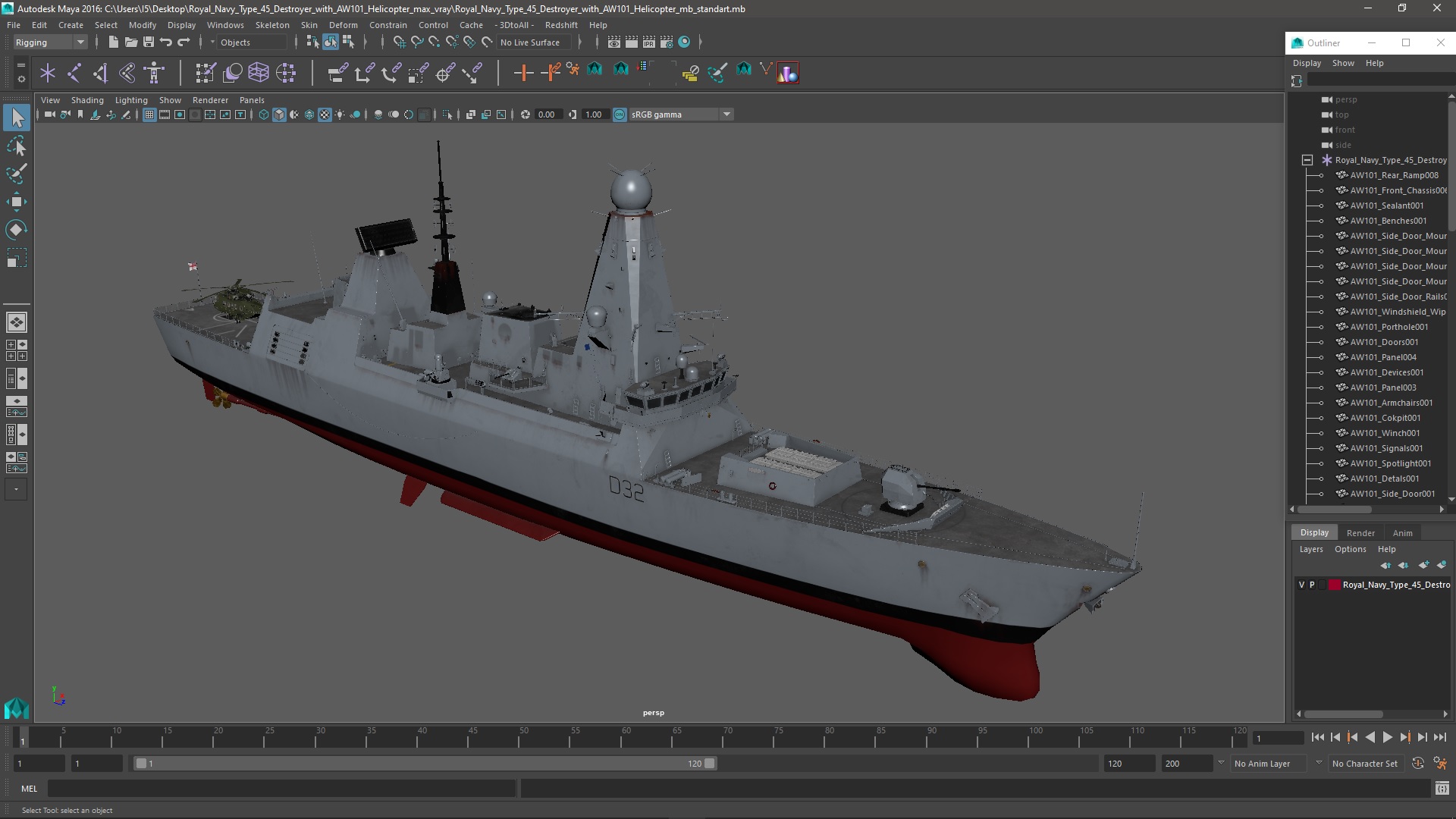The image size is (1456, 819).
Task: Create a new layer from Layer Editor icon
Action: point(1423,565)
